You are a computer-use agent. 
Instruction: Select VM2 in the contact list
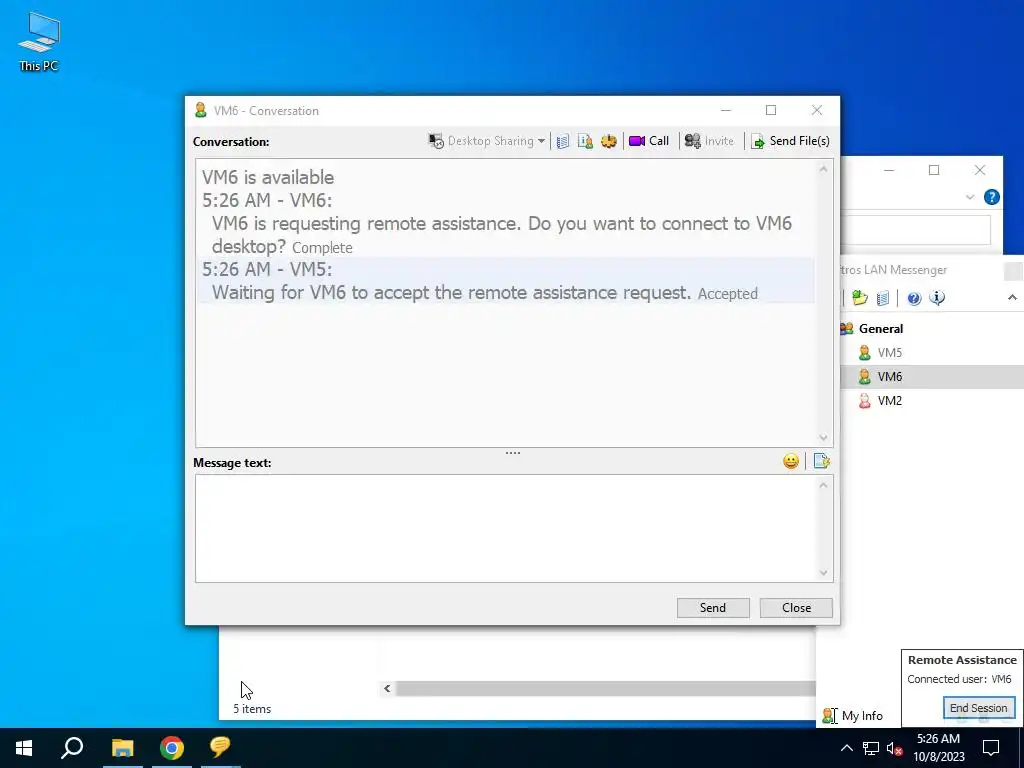coord(889,401)
